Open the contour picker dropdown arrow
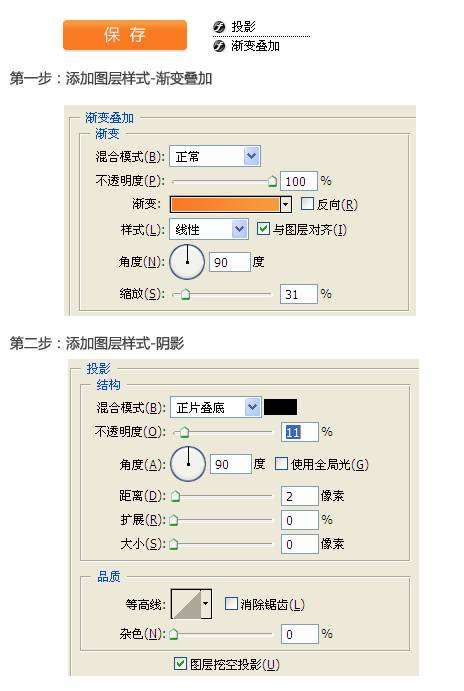This screenshot has width=464, height=691. [x=206, y=604]
